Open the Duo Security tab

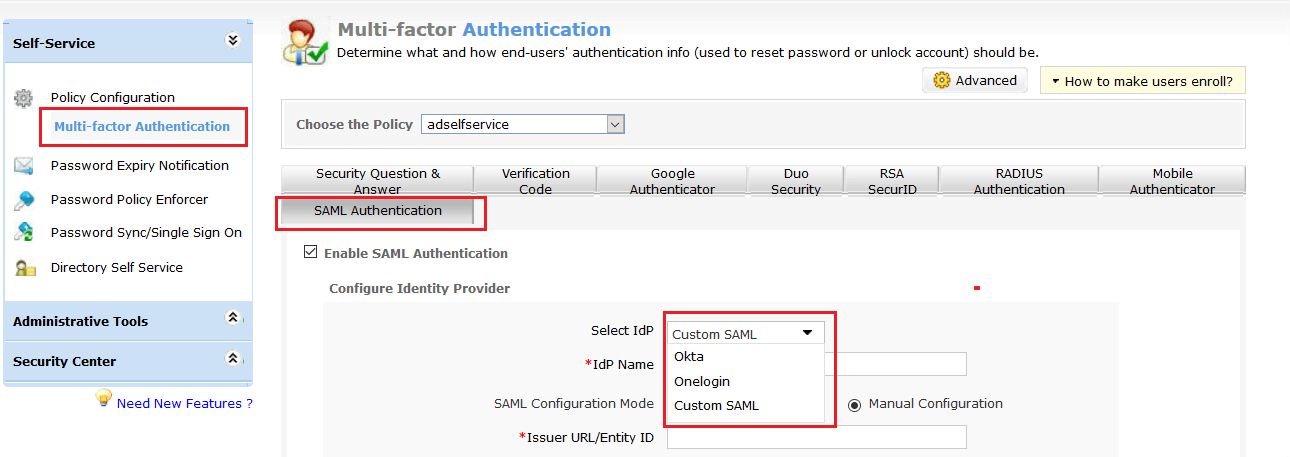(x=796, y=181)
